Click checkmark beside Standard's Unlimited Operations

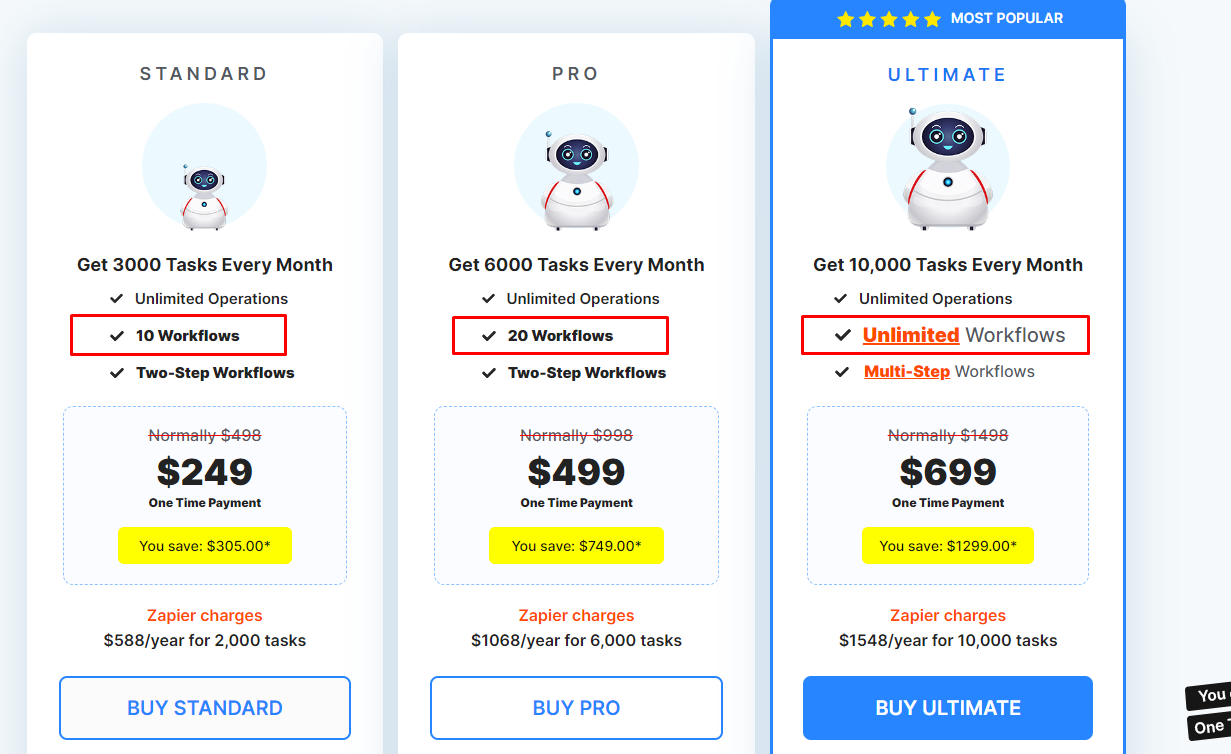coord(117,299)
